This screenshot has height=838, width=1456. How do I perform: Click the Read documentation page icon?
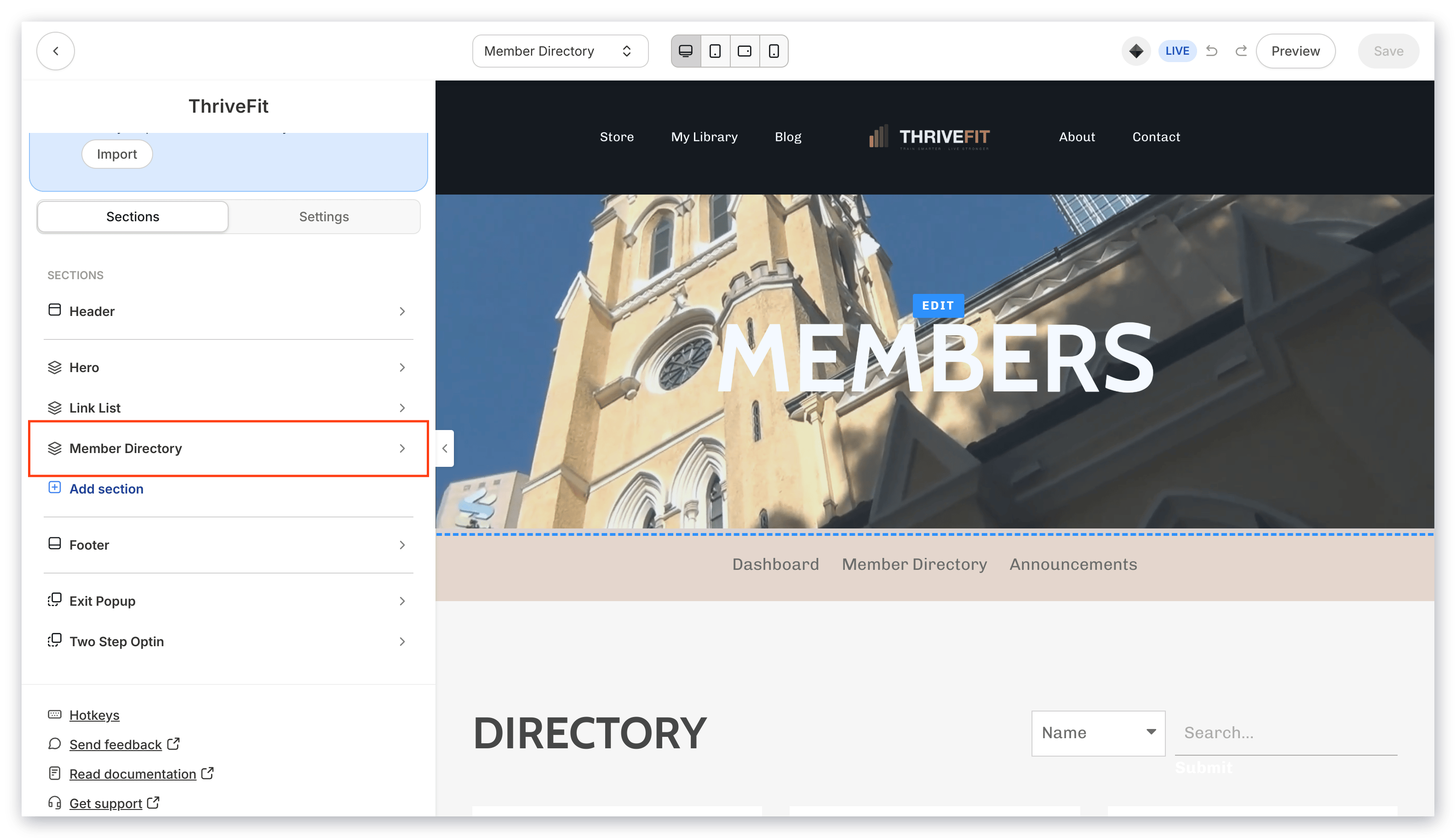point(55,773)
